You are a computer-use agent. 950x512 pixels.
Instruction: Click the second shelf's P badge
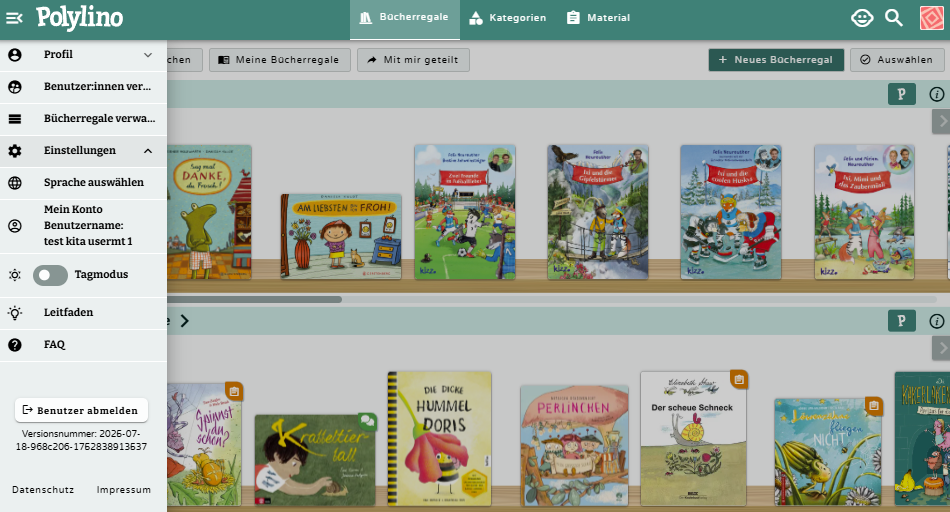[902, 321]
